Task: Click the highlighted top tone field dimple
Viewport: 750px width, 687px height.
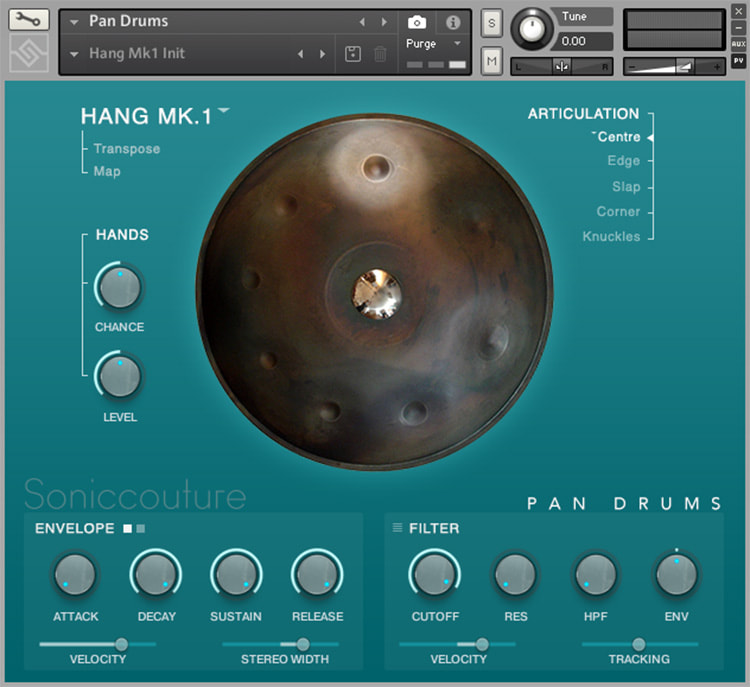Action: click(376, 168)
